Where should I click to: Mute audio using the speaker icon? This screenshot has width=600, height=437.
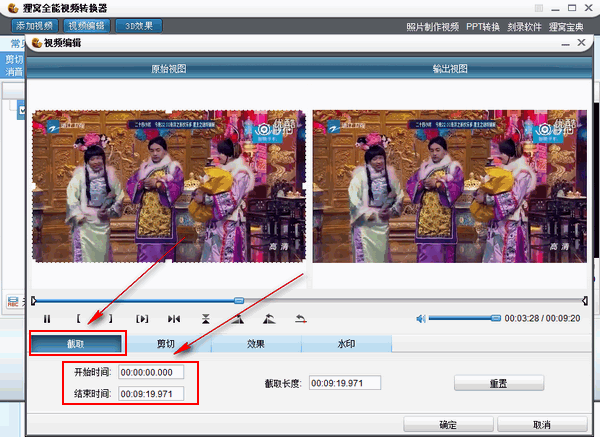(x=421, y=319)
